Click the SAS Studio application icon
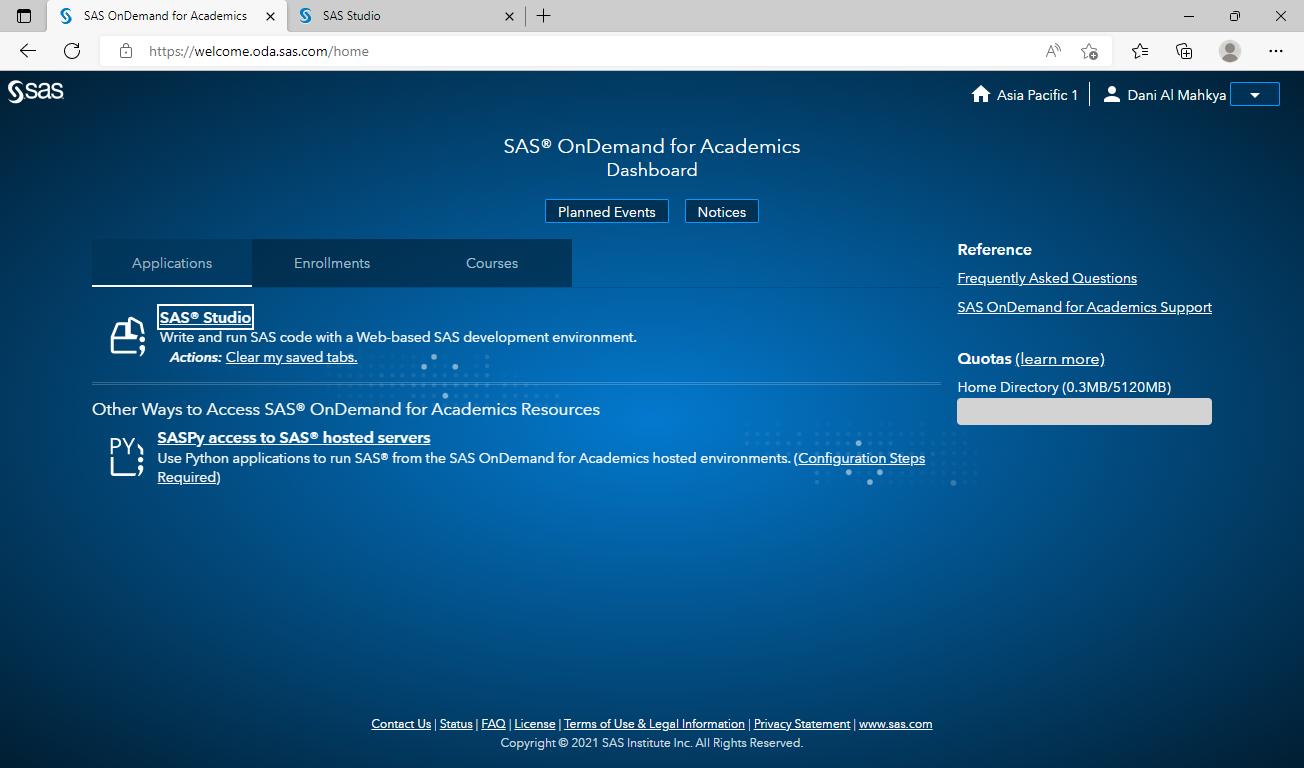1304x768 pixels. (128, 335)
